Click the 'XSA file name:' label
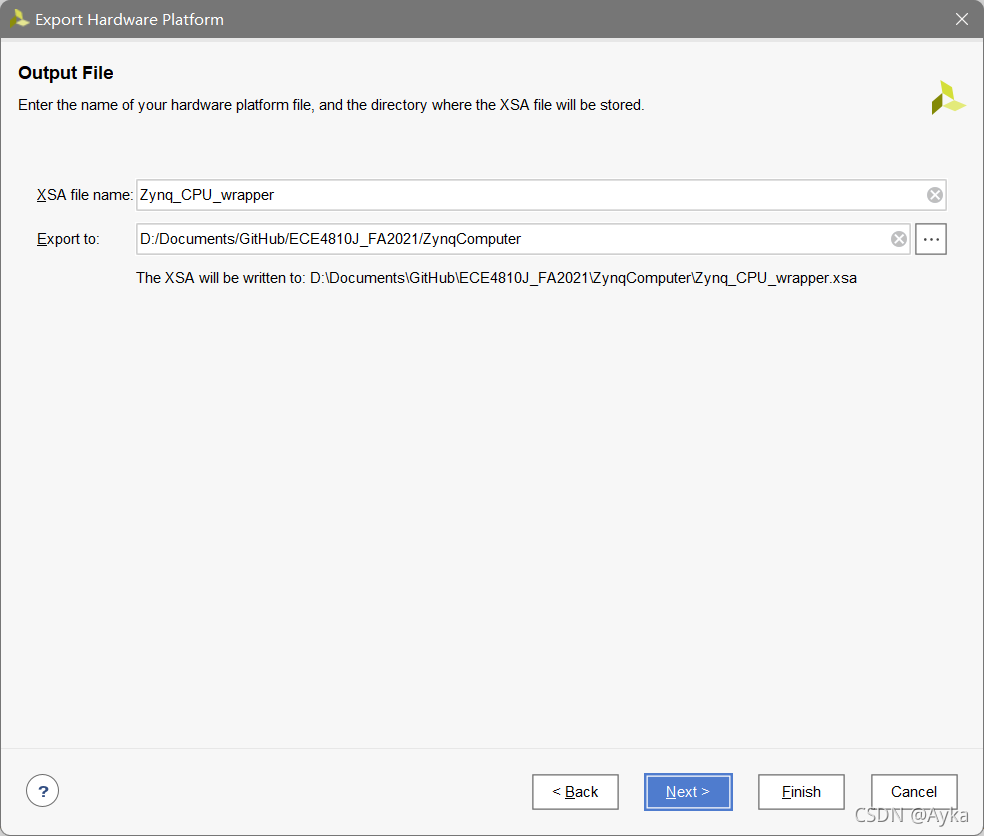984x836 pixels. pyautogui.click(x=85, y=195)
